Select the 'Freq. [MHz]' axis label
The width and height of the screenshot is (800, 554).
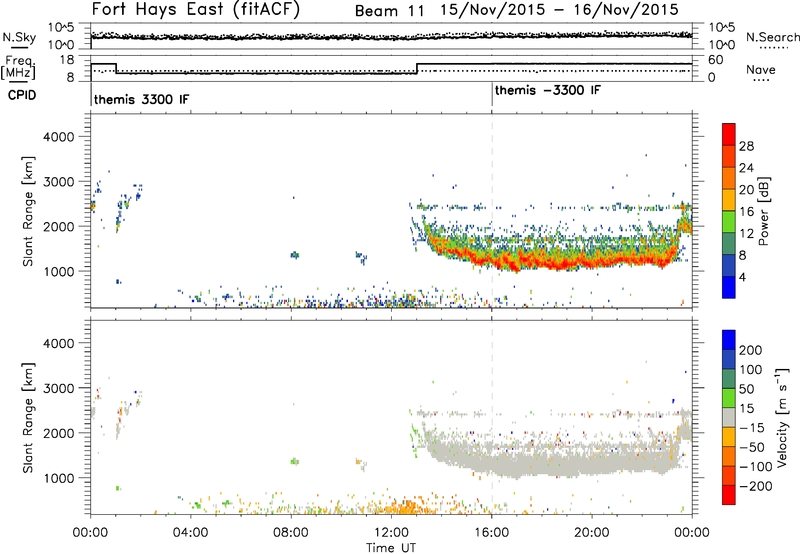(x=18, y=67)
